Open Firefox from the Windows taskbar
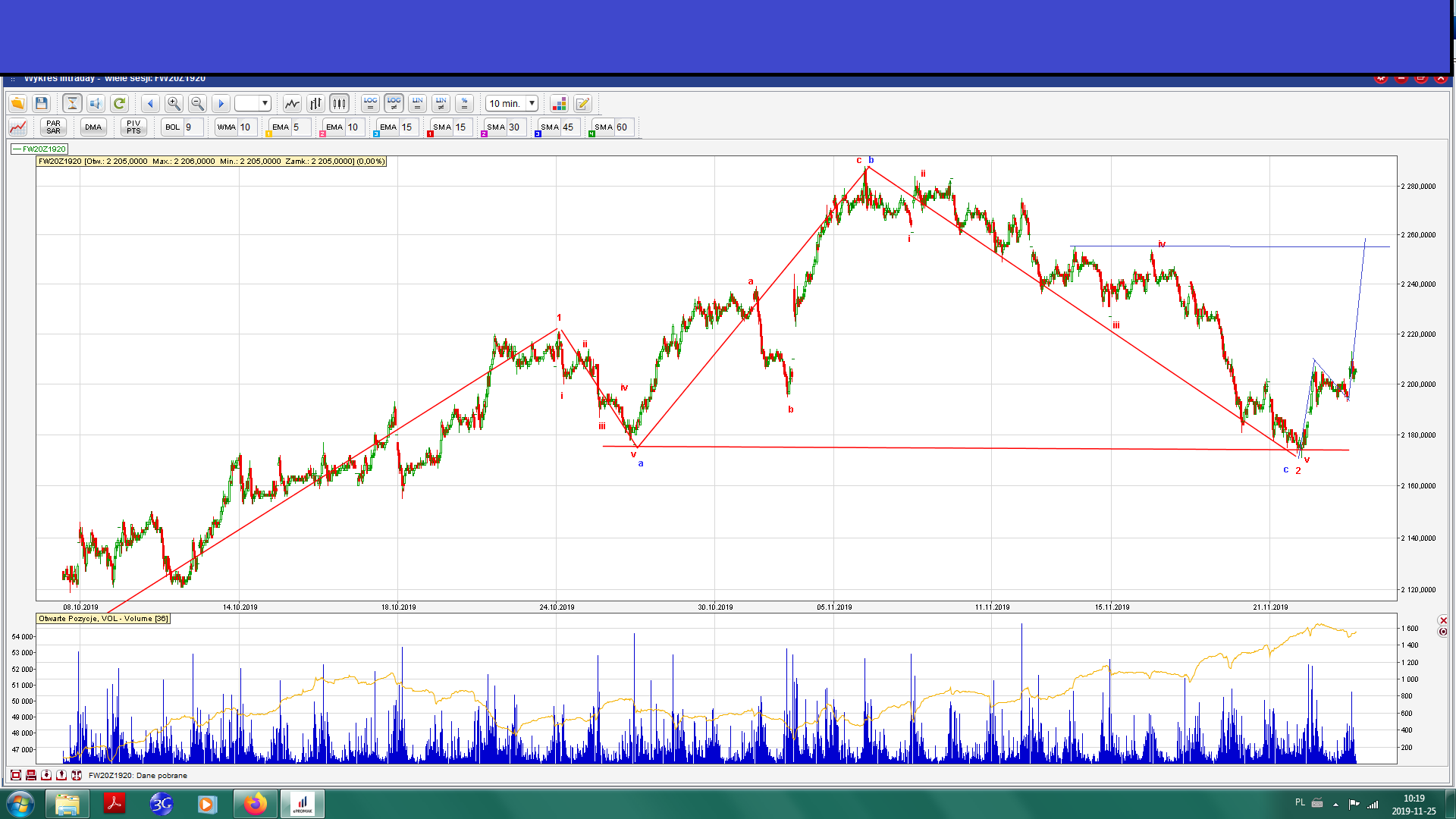The width and height of the screenshot is (1456, 819). tap(255, 803)
